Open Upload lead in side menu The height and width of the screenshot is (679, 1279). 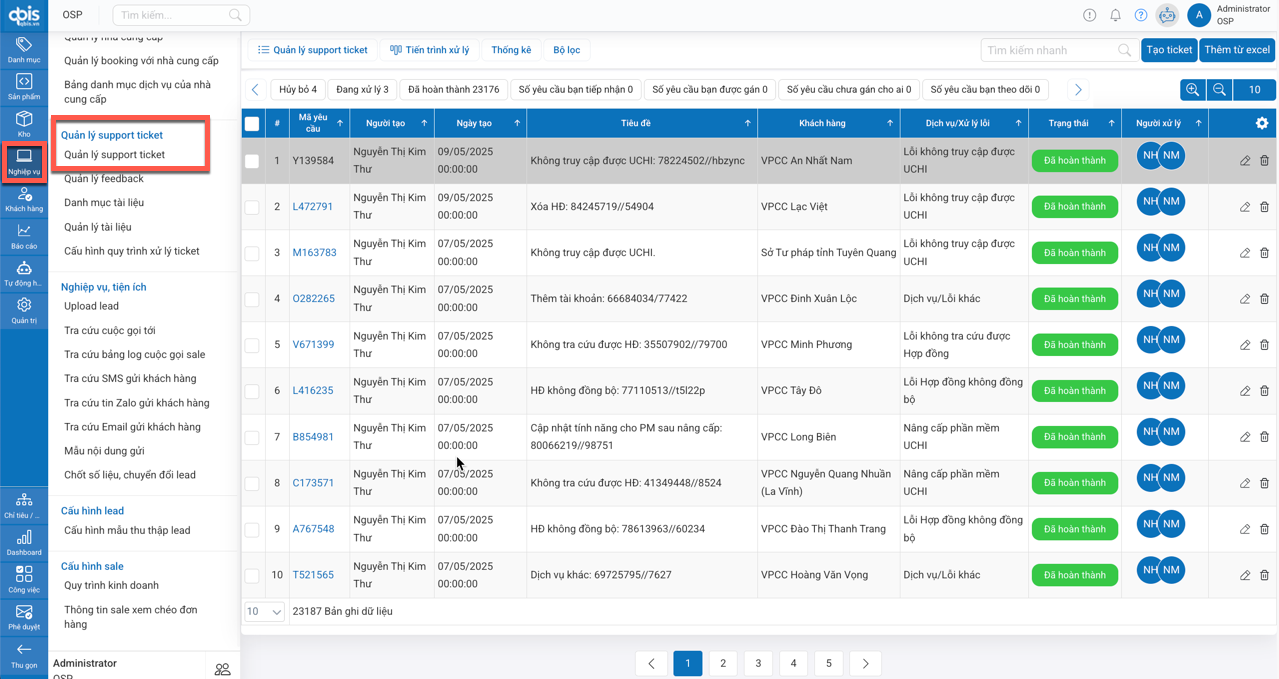(x=91, y=307)
